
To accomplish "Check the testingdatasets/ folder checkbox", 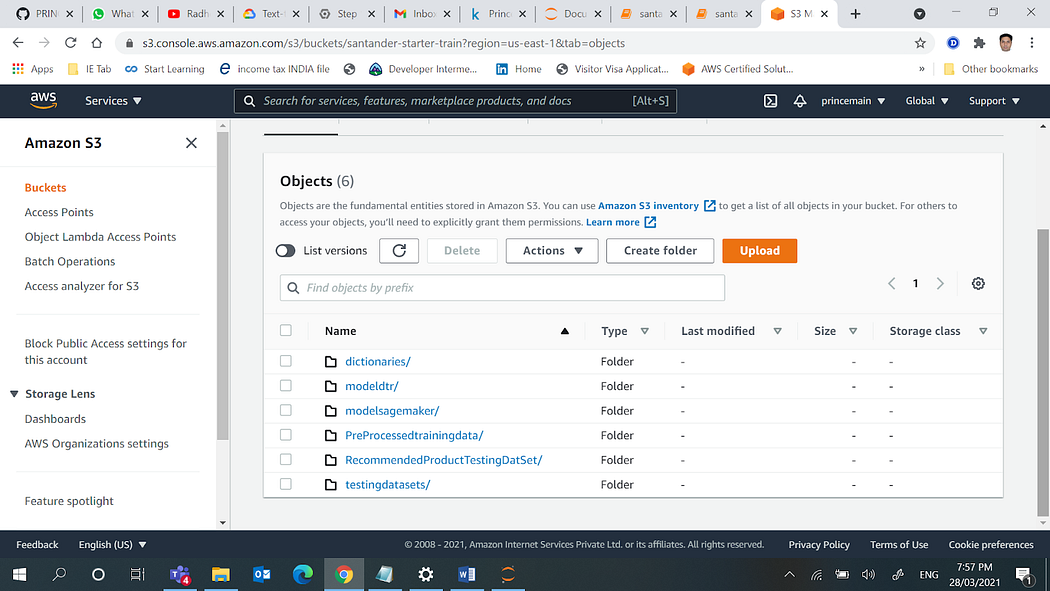I will tap(286, 484).
